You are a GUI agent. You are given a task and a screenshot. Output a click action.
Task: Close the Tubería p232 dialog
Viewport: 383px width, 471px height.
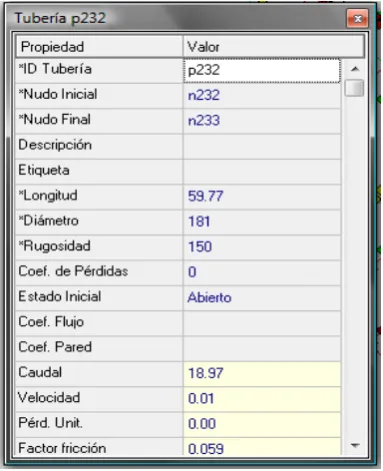pos(357,19)
